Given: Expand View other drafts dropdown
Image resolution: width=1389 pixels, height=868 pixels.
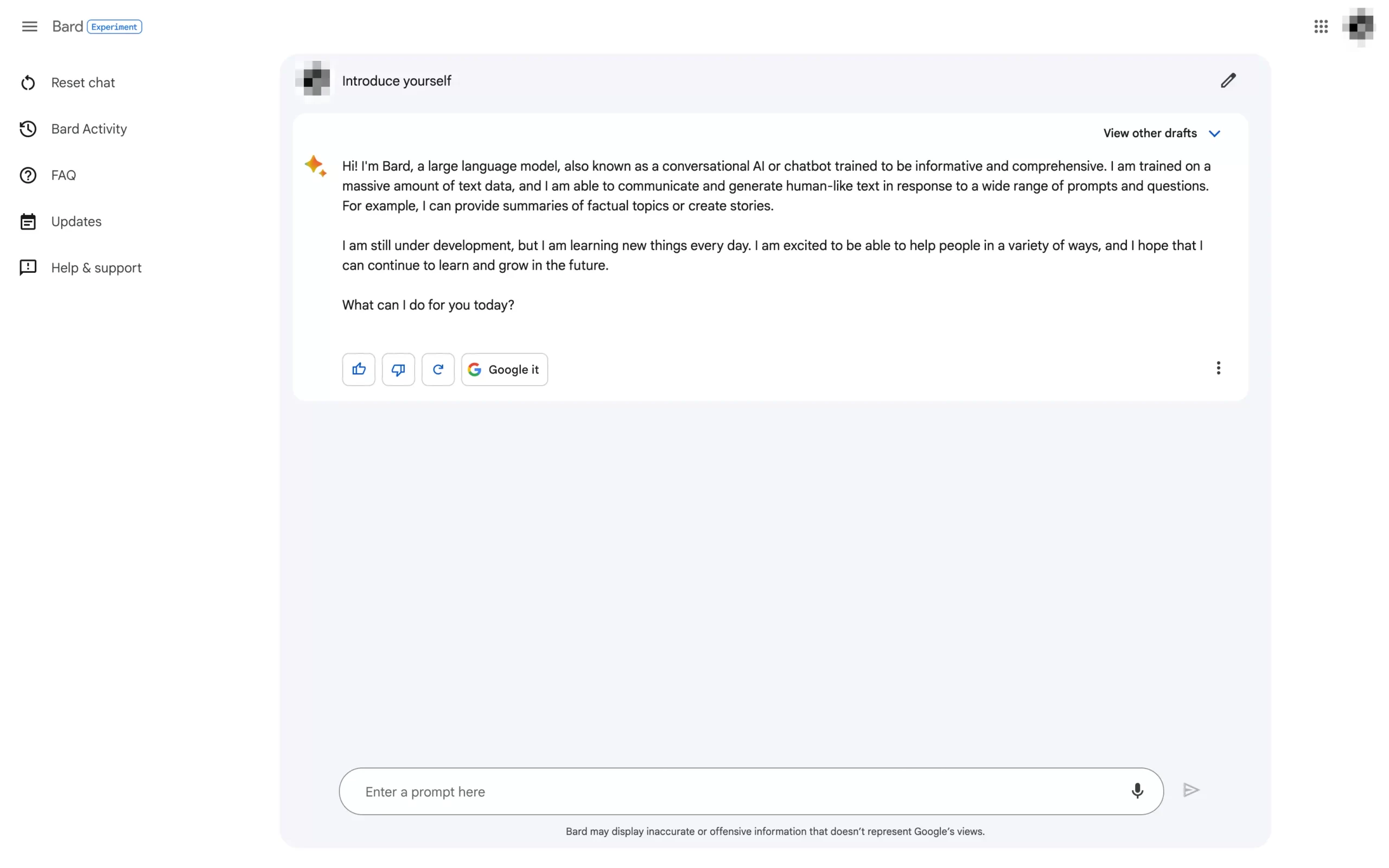Looking at the screenshot, I should pyautogui.click(x=1161, y=133).
